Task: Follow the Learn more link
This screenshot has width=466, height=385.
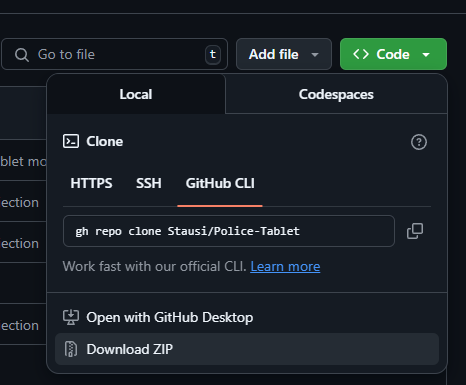Action: 285,267
